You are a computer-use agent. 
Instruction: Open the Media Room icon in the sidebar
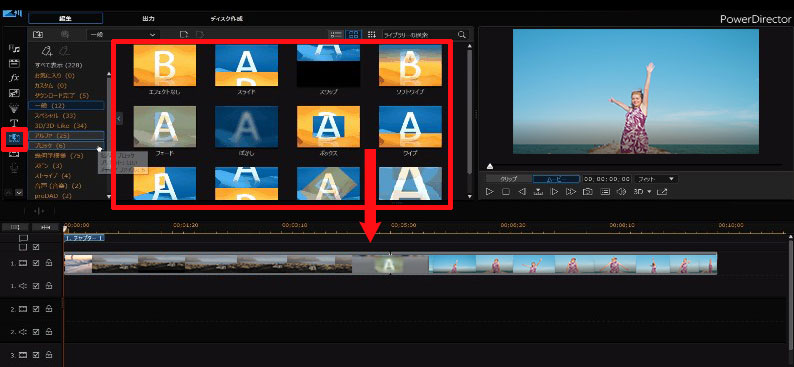click(14, 49)
